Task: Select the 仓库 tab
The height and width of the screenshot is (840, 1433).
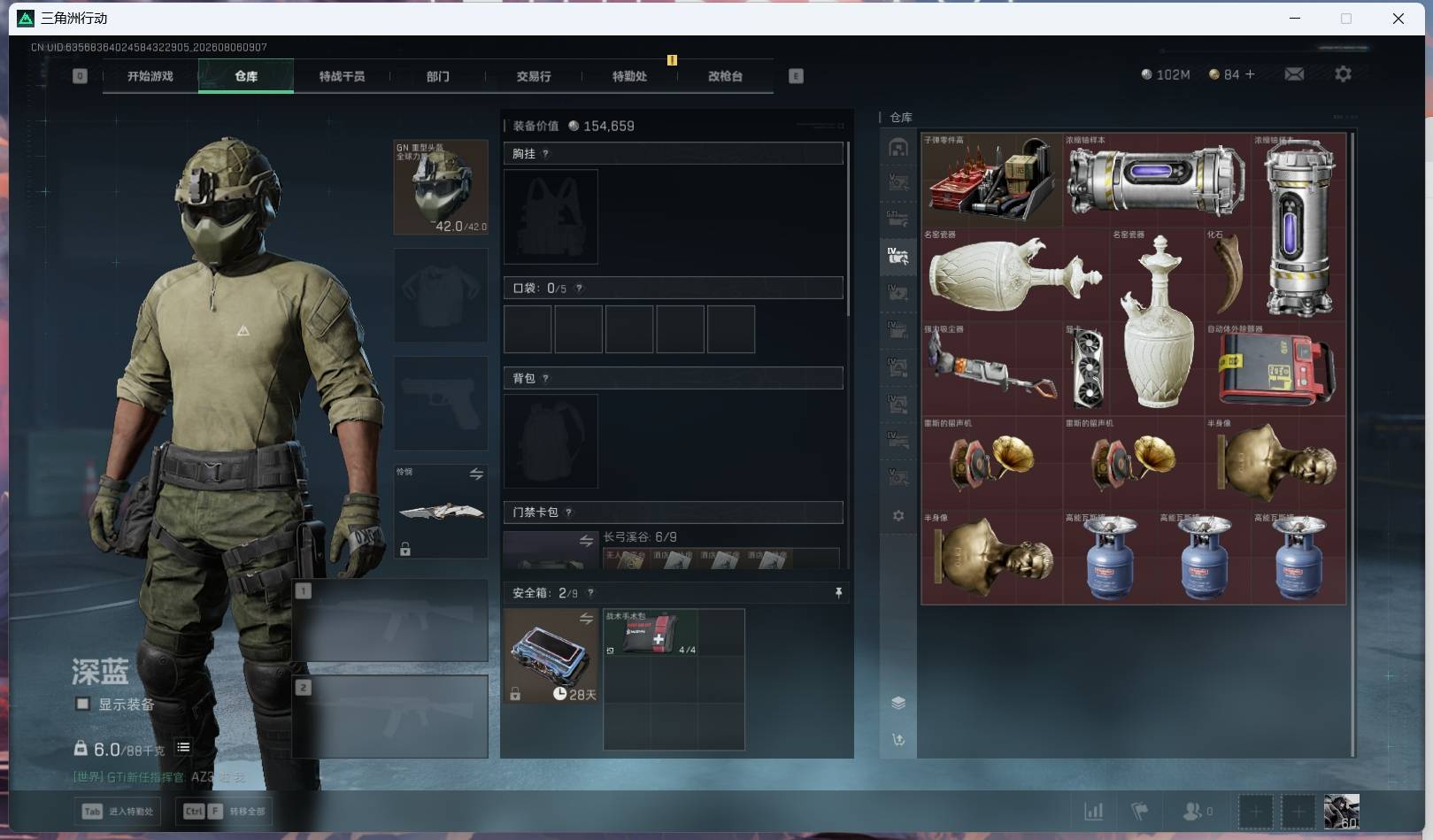Action: click(246, 76)
